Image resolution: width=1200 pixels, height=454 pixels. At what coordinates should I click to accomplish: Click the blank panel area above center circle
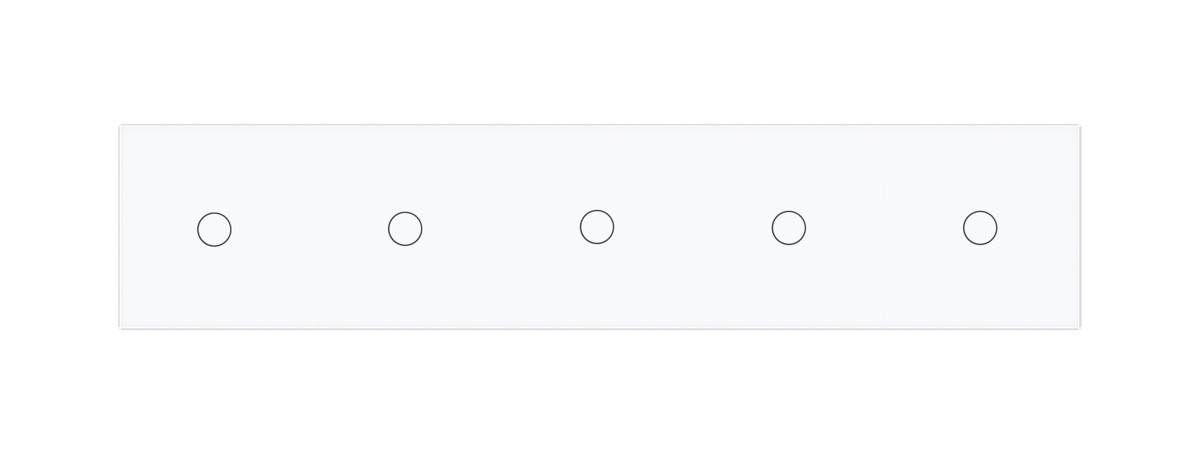[597, 165]
